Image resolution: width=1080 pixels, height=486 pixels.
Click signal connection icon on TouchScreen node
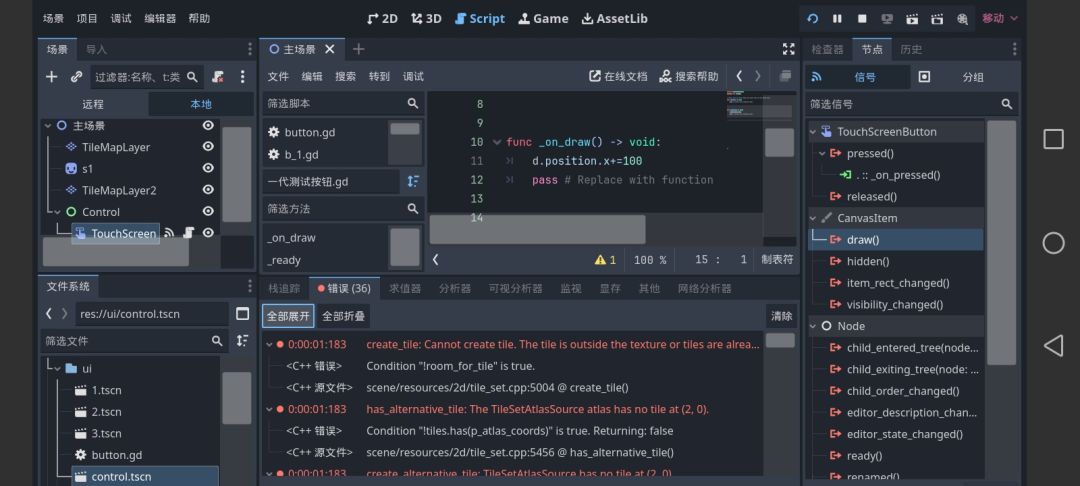click(169, 233)
